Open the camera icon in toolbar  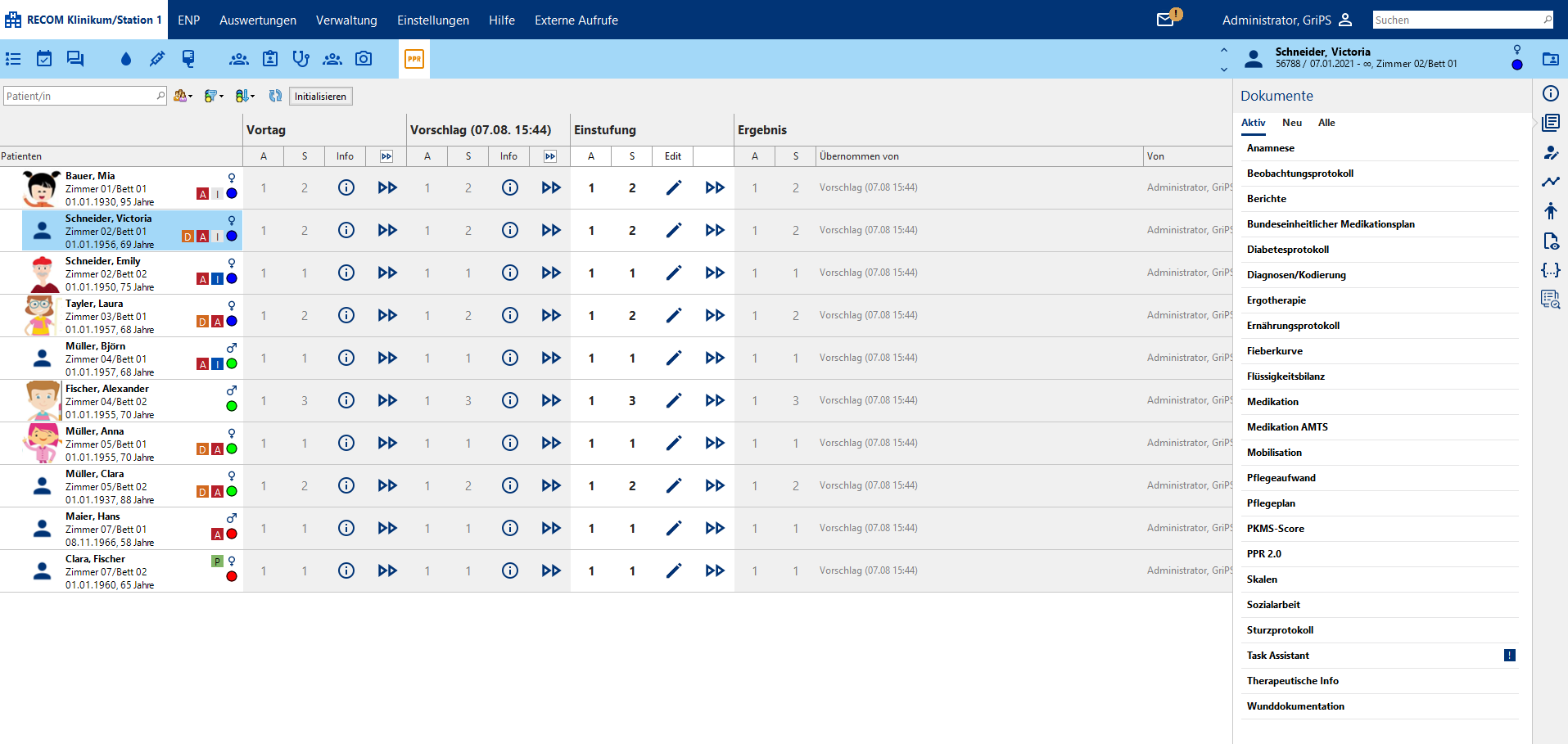(x=364, y=59)
